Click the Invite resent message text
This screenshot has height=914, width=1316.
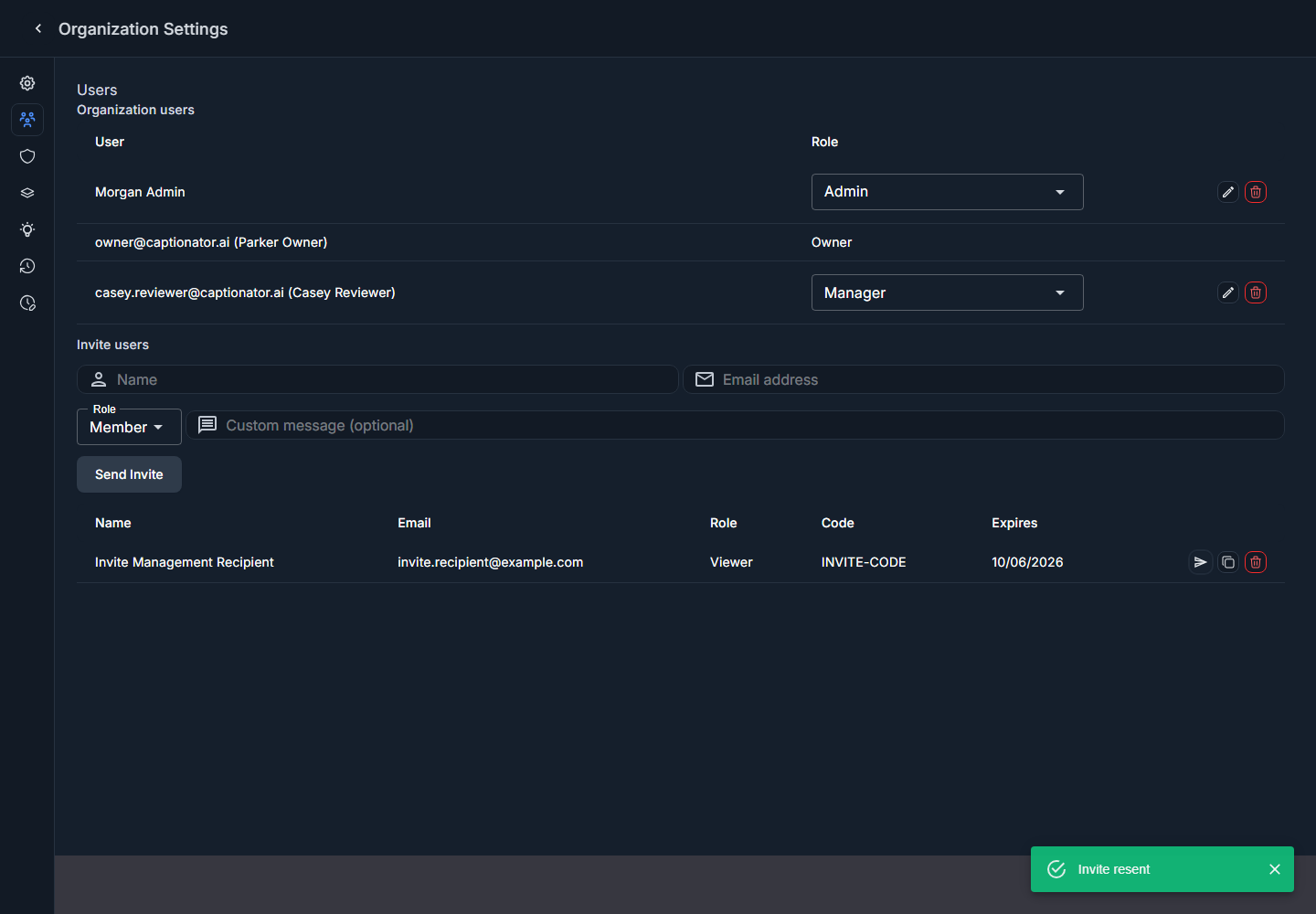click(1114, 869)
